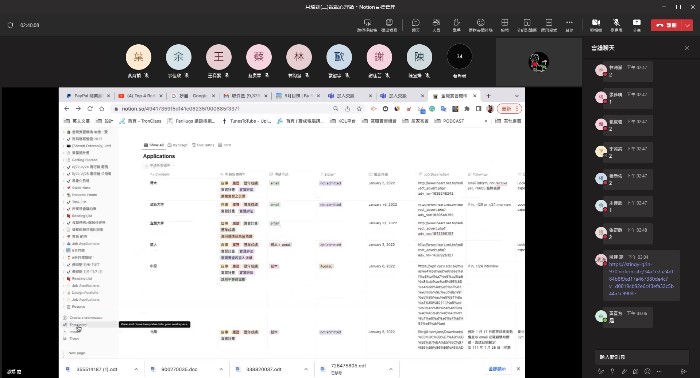Open the More actions ellipsis menu
The image size is (700, 378).
coord(569,25)
